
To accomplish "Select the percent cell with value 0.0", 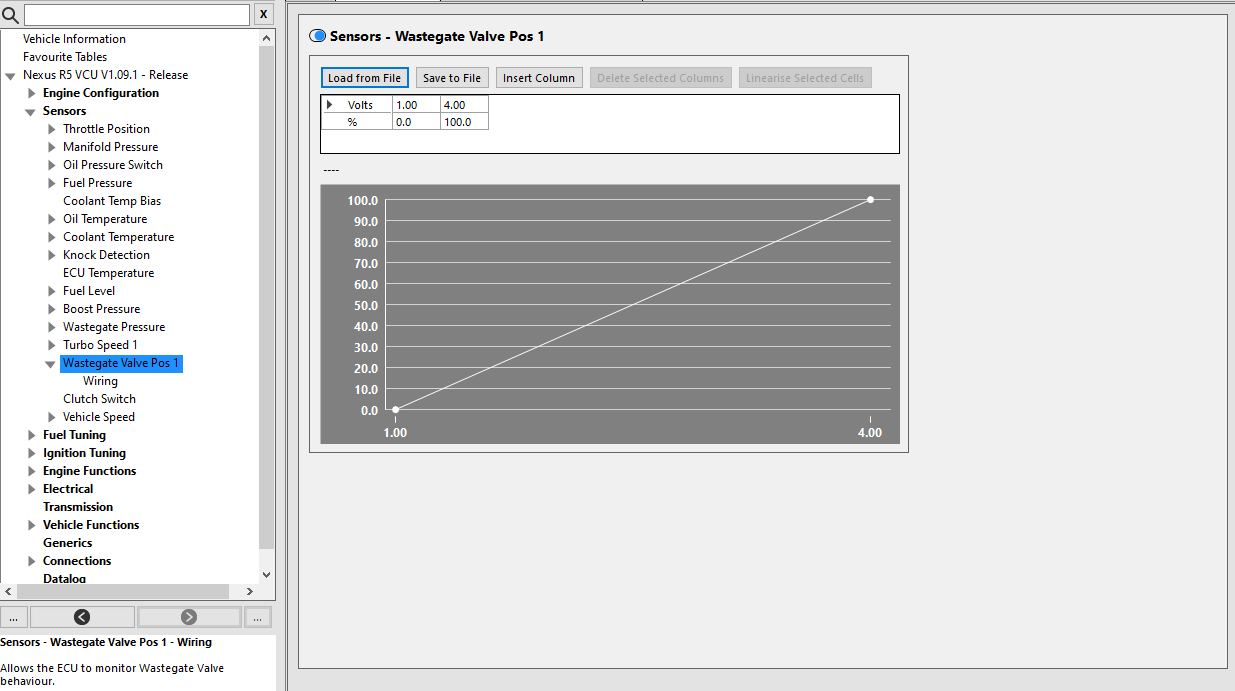I will [x=416, y=122].
